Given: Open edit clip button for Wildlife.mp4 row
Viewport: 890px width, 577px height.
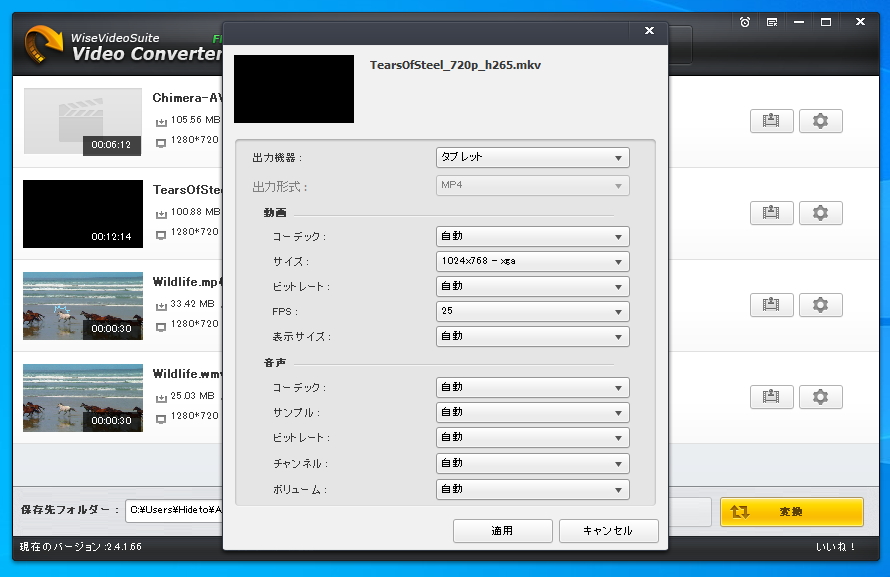Looking at the screenshot, I should [x=771, y=305].
